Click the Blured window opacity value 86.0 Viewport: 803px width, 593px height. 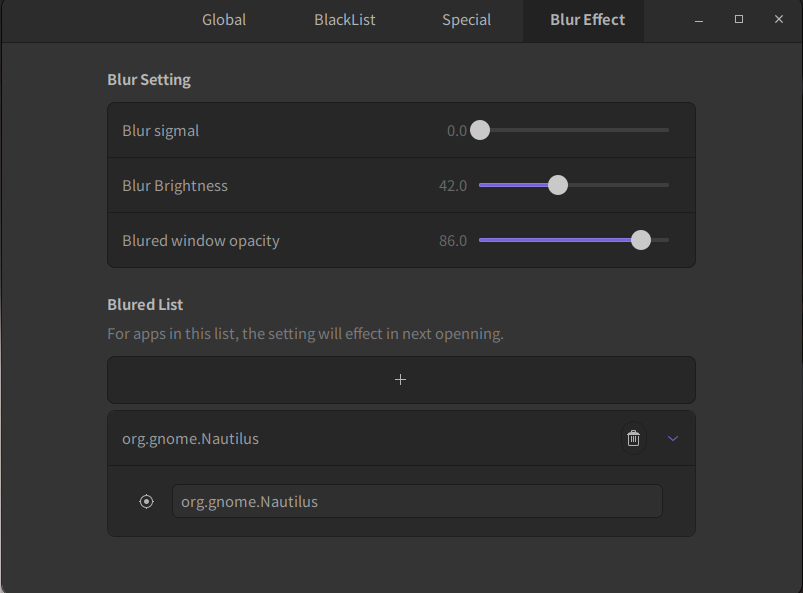click(453, 241)
